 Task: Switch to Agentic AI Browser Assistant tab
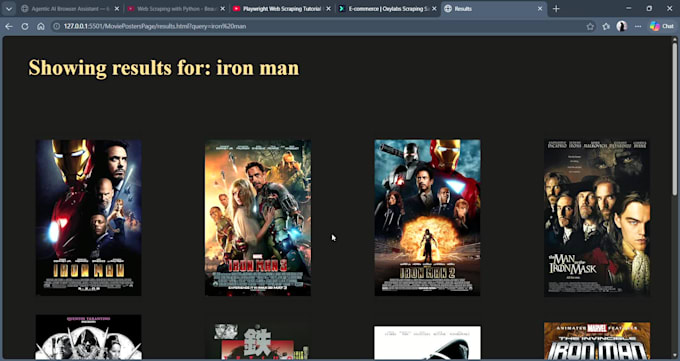(69, 9)
